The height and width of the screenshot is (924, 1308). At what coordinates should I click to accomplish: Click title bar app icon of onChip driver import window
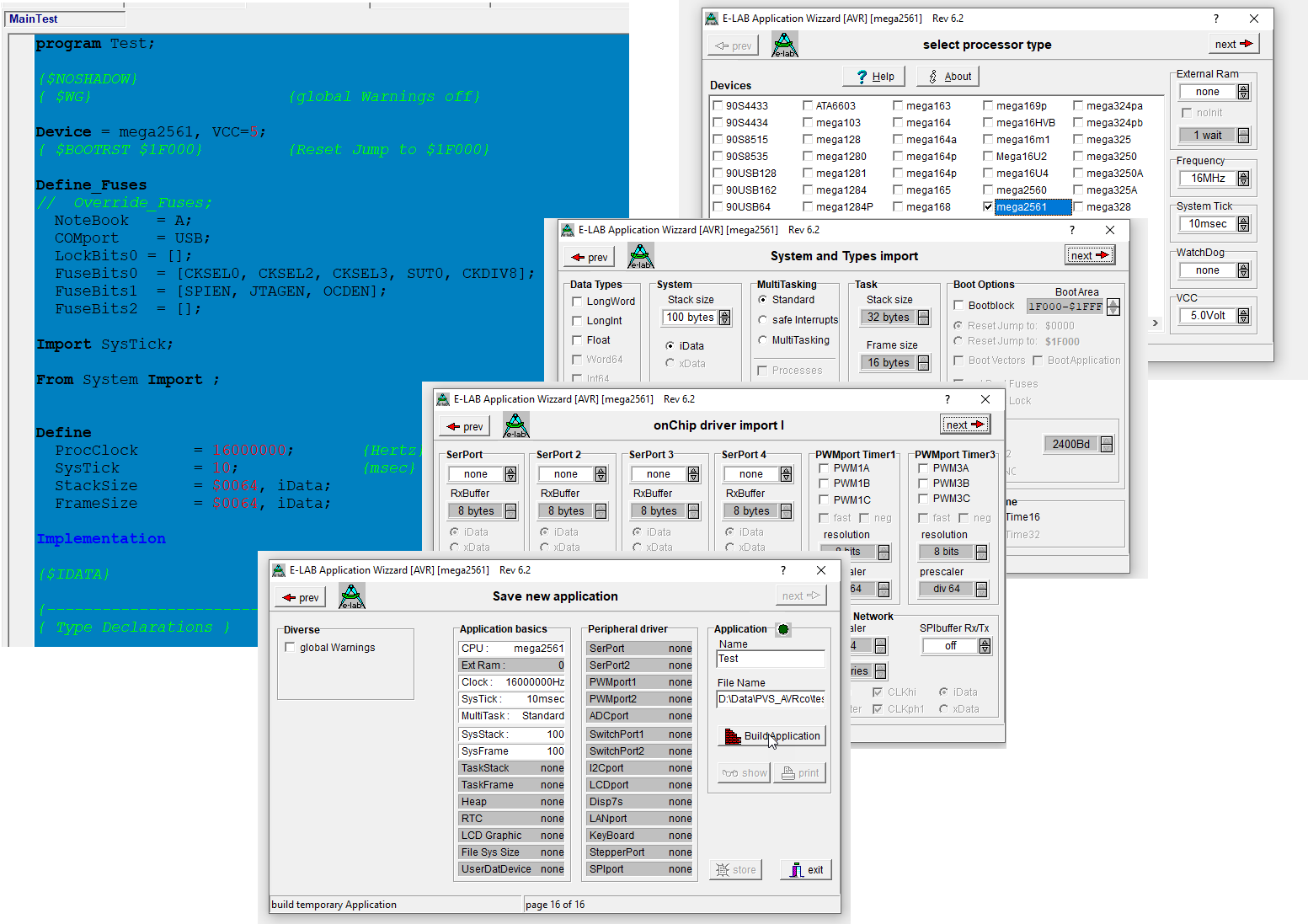click(x=443, y=399)
